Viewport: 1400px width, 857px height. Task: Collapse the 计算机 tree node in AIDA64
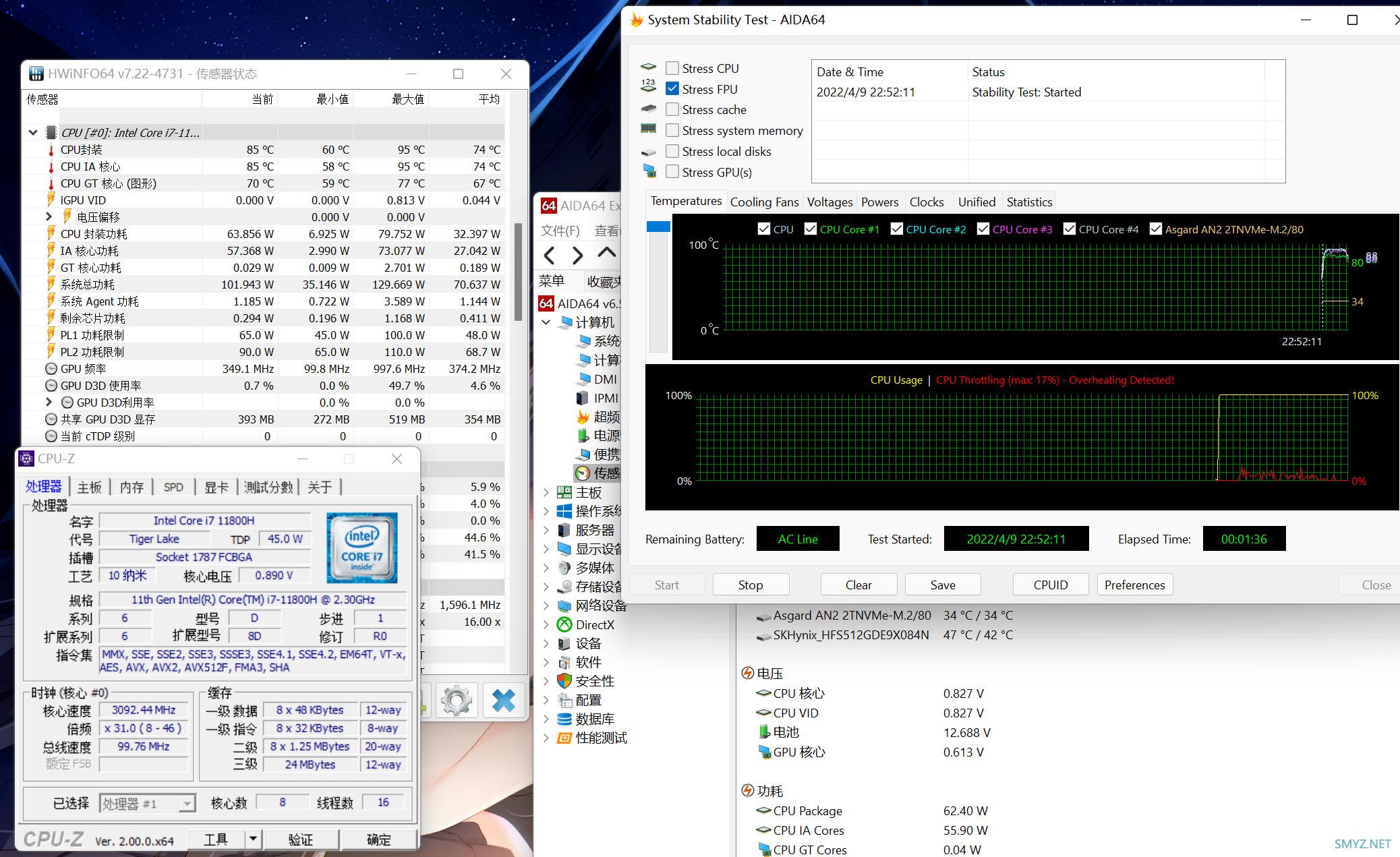click(x=546, y=322)
